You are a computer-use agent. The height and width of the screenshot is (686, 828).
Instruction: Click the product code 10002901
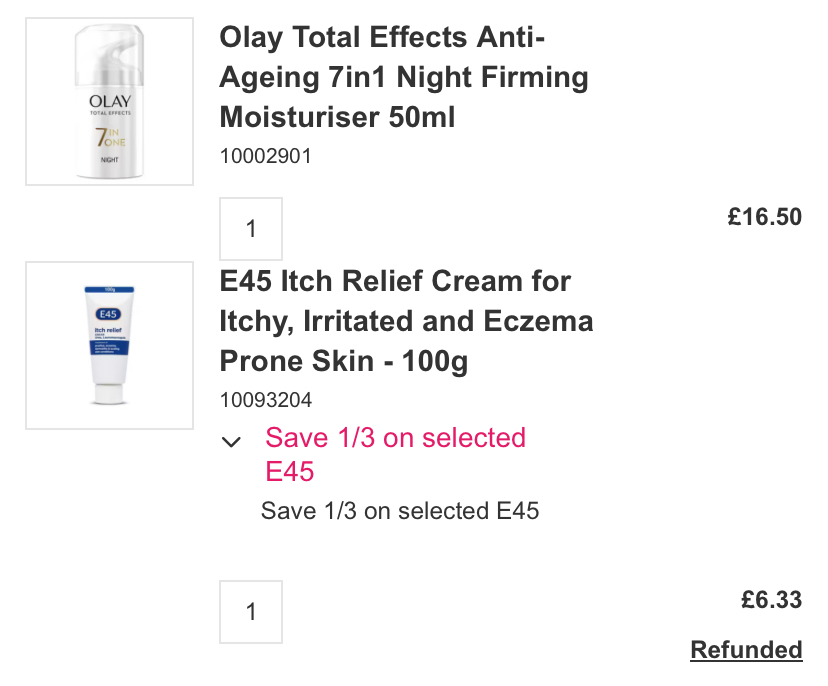[265, 157]
